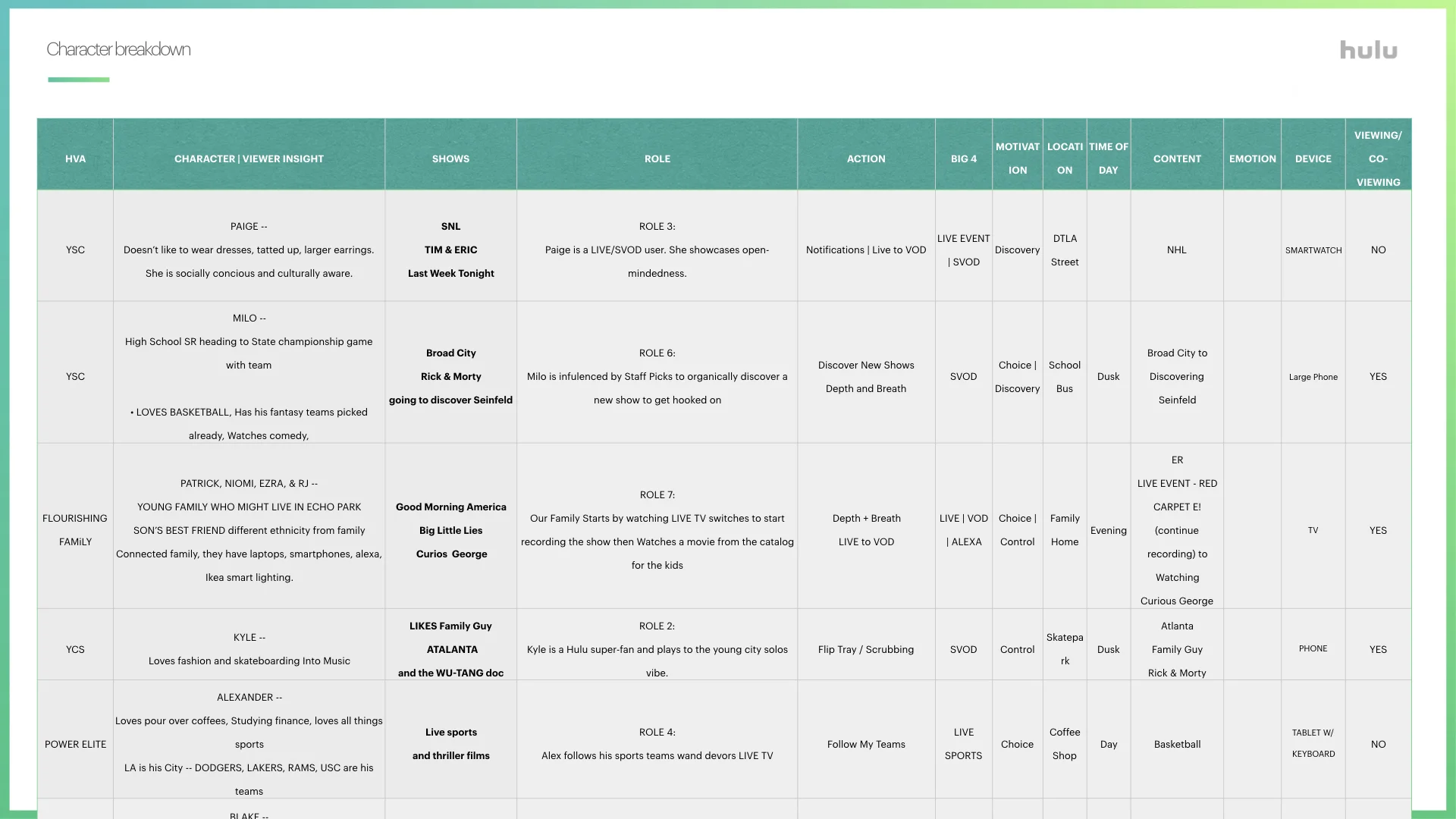Click the POWER ELITE cell

pyautogui.click(x=75, y=744)
